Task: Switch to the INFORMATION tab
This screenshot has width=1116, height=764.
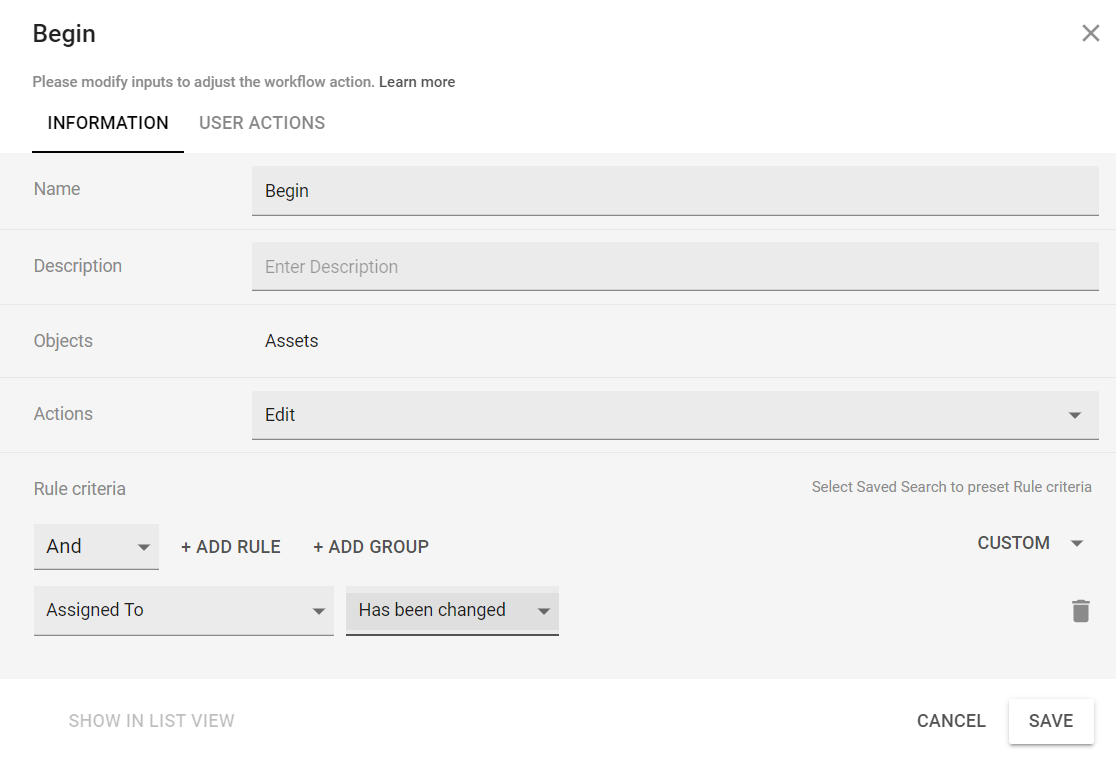Action: (108, 123)
